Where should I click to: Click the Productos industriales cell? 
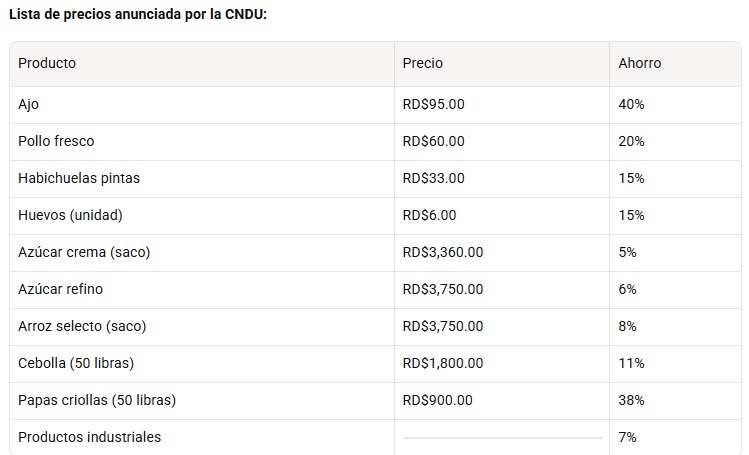pos(89,437)
